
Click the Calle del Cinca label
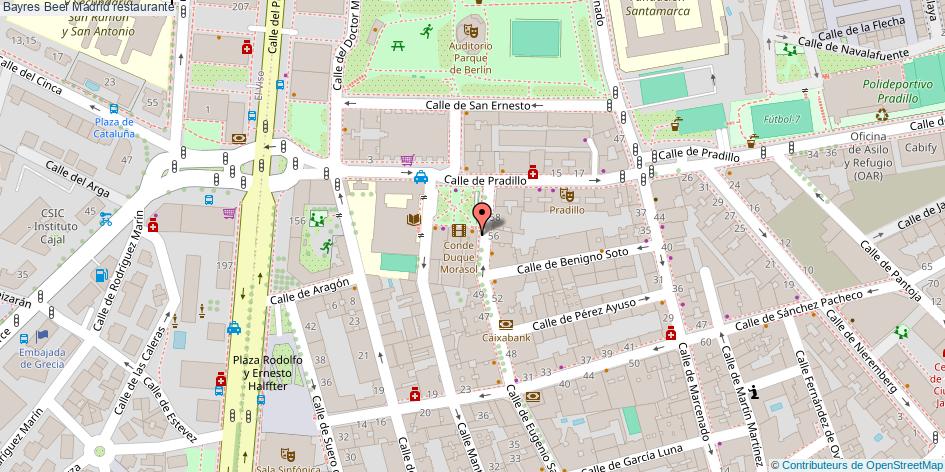32,77
